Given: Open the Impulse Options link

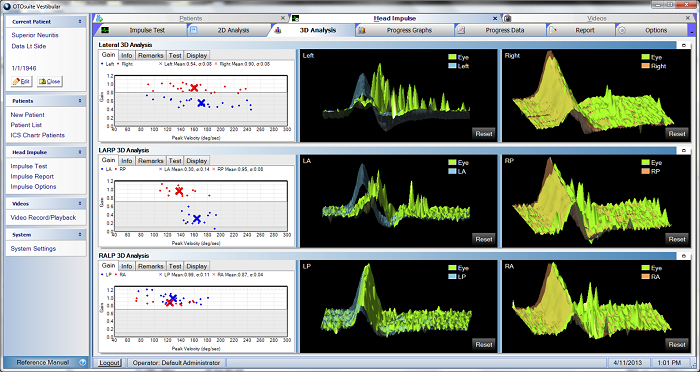Looking at the screenshot, I should point(33,187).
